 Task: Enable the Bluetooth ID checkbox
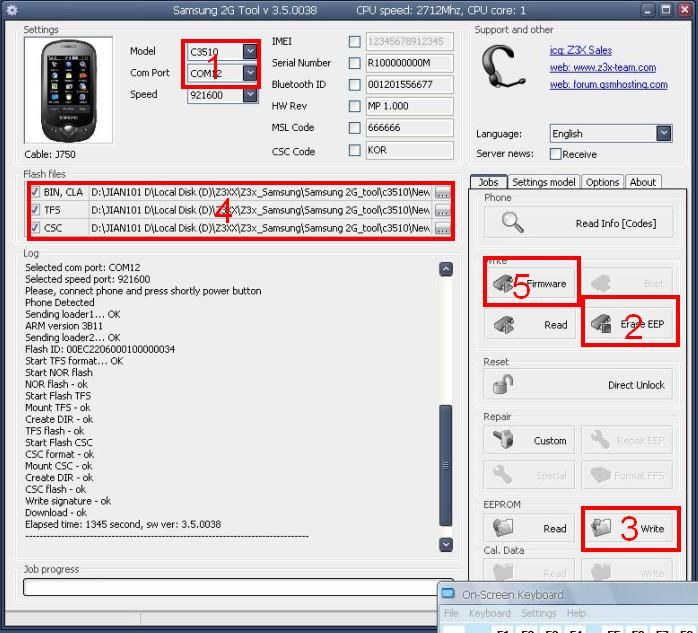coord(354,84)
